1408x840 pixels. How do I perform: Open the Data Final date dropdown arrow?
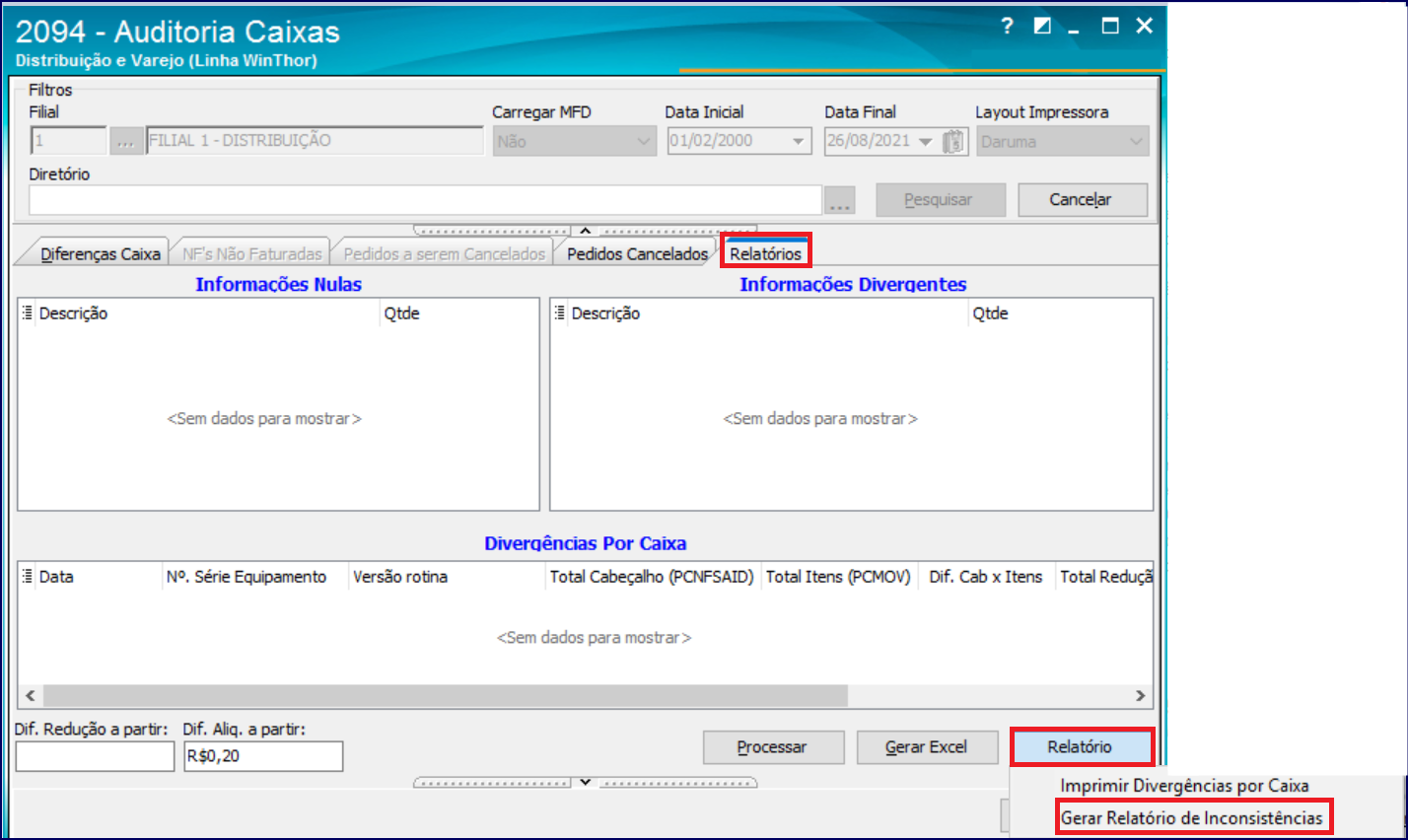(x=926, y=142)
